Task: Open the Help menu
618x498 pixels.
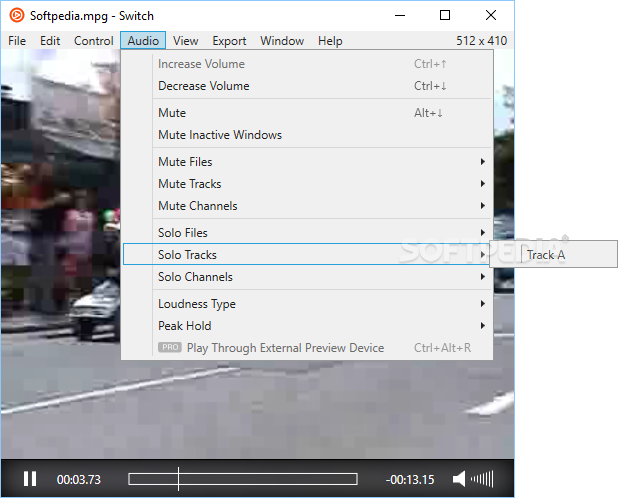Action: [x=330, y=41]
